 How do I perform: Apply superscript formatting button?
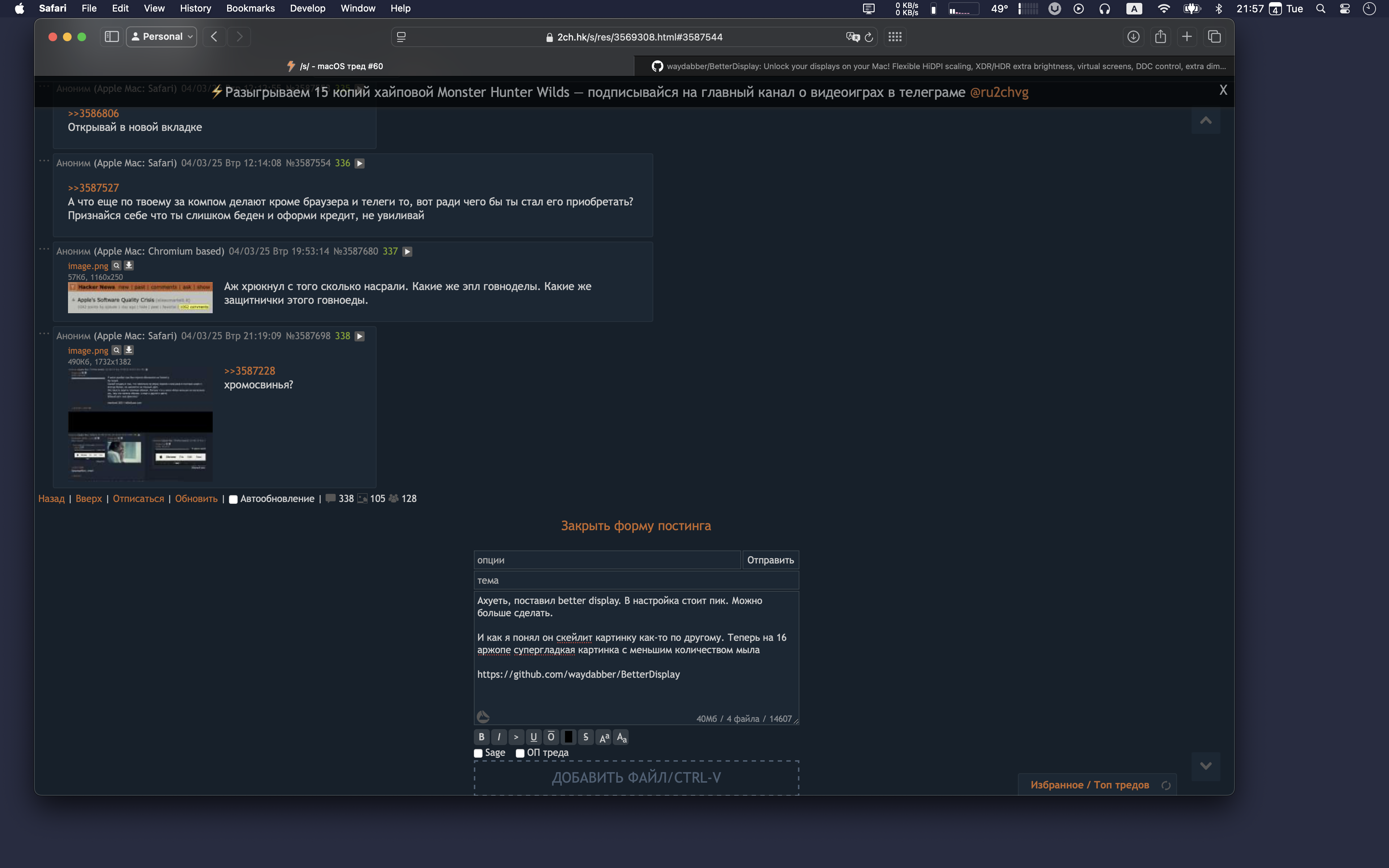tap(604, 737)
